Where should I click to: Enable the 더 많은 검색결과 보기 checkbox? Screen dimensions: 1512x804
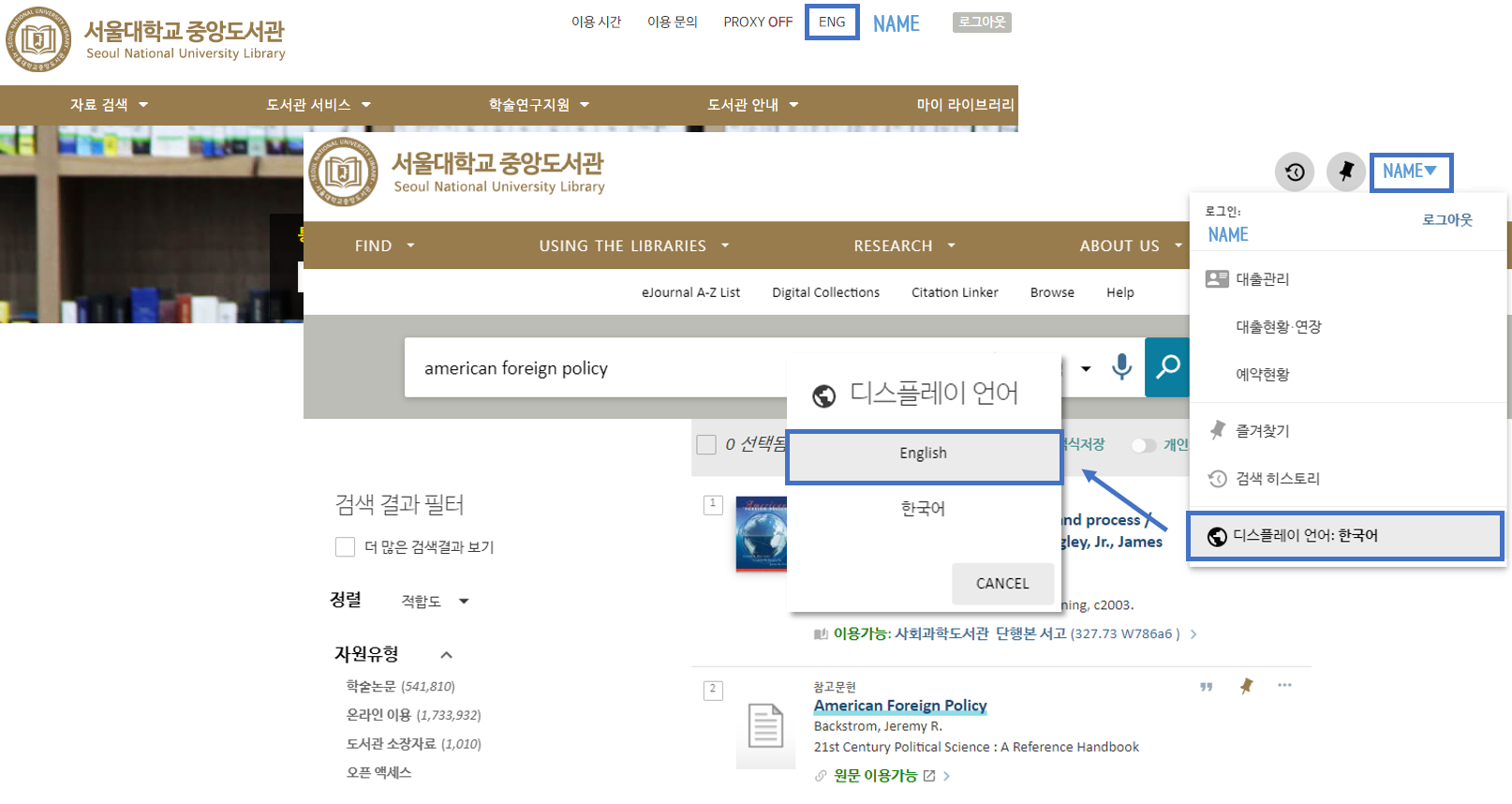click(x=345, y=547)
